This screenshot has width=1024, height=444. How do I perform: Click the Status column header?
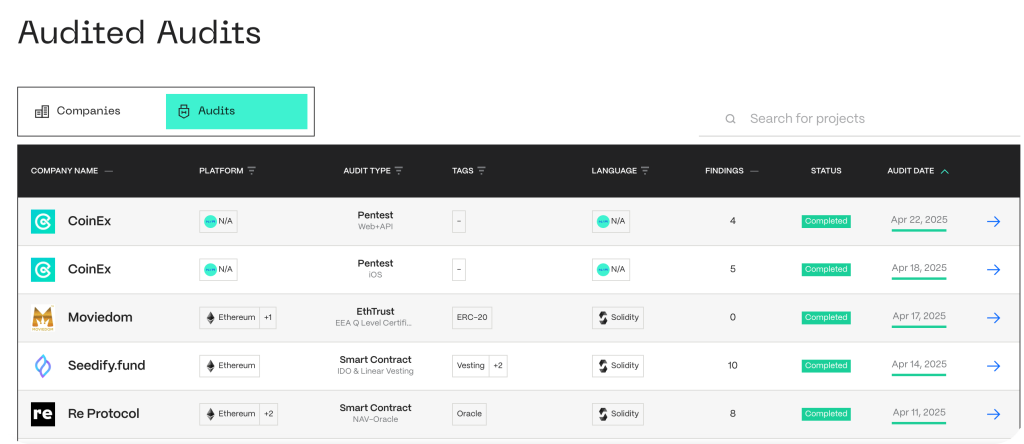[x=825, y=171]
